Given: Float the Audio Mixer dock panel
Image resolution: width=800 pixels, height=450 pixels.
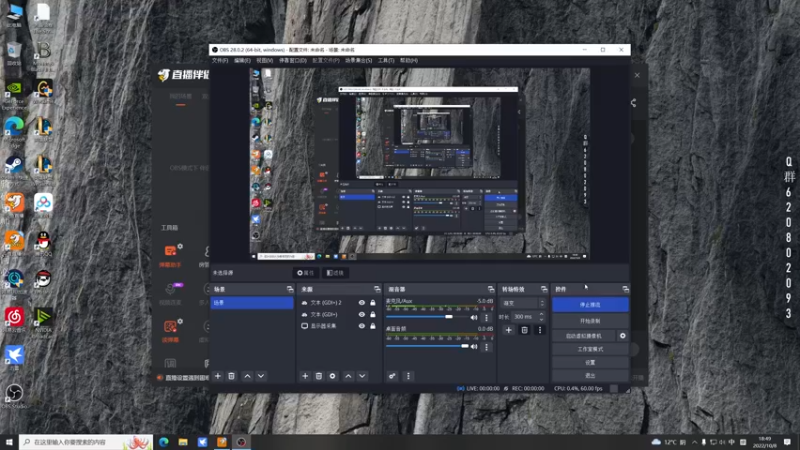Looking at the screenshot, I should [x=491, y=289].
